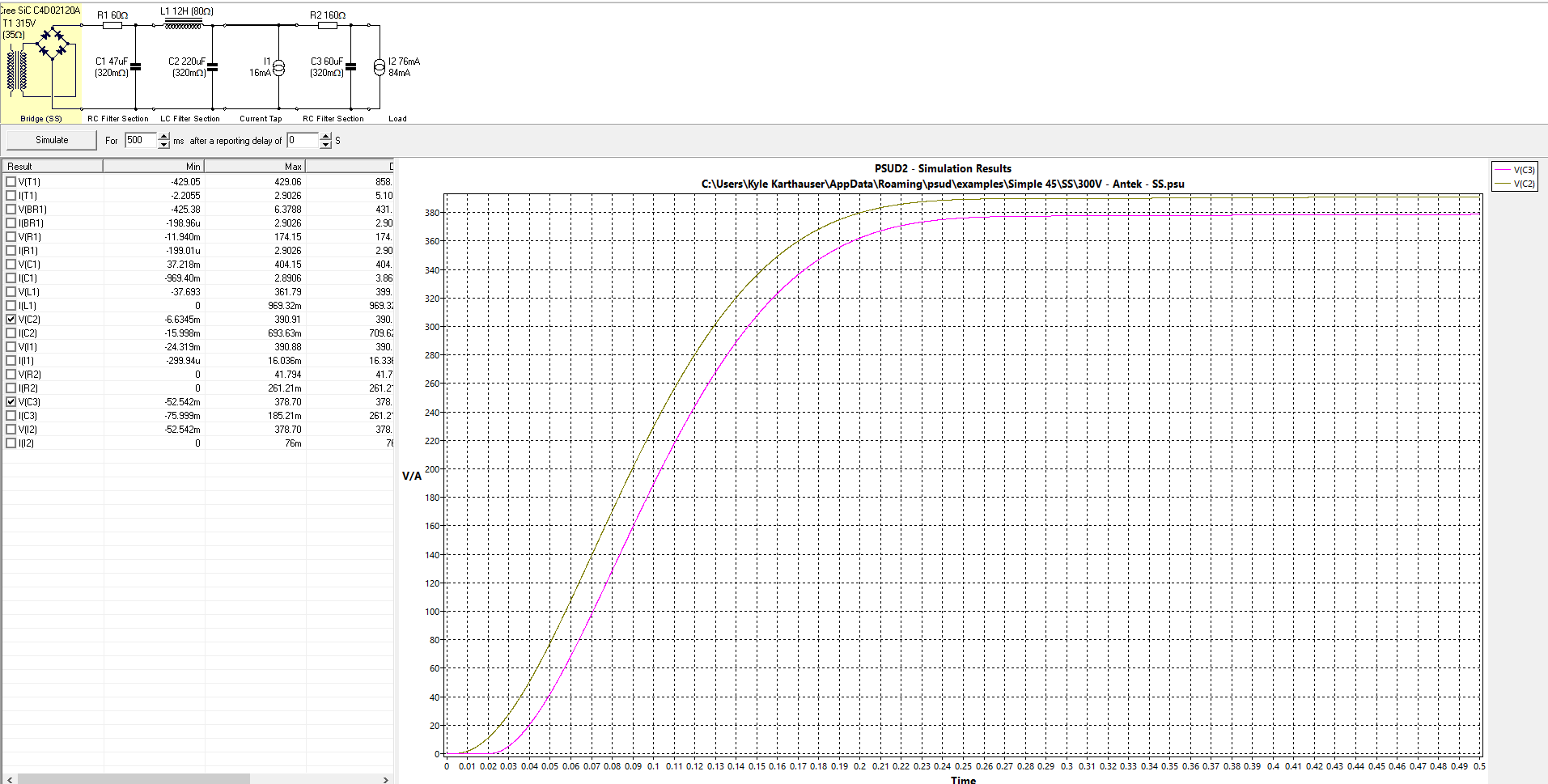This screenshot has height=784, width=1548.
Task: Select capacitor C1 47uF in schematic
Action: click(135, 67)
